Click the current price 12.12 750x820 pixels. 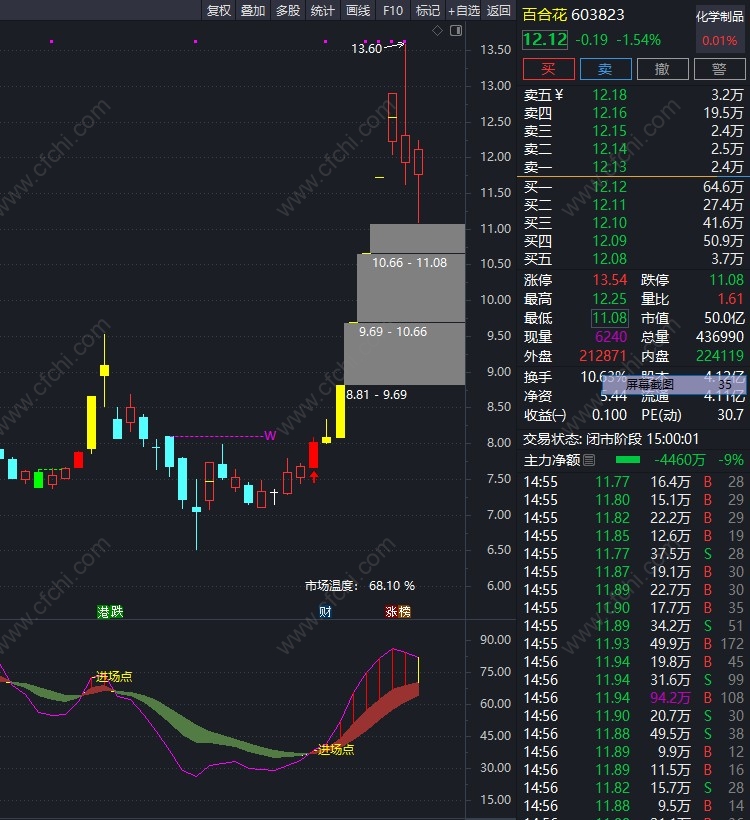(x=545, y=40)
